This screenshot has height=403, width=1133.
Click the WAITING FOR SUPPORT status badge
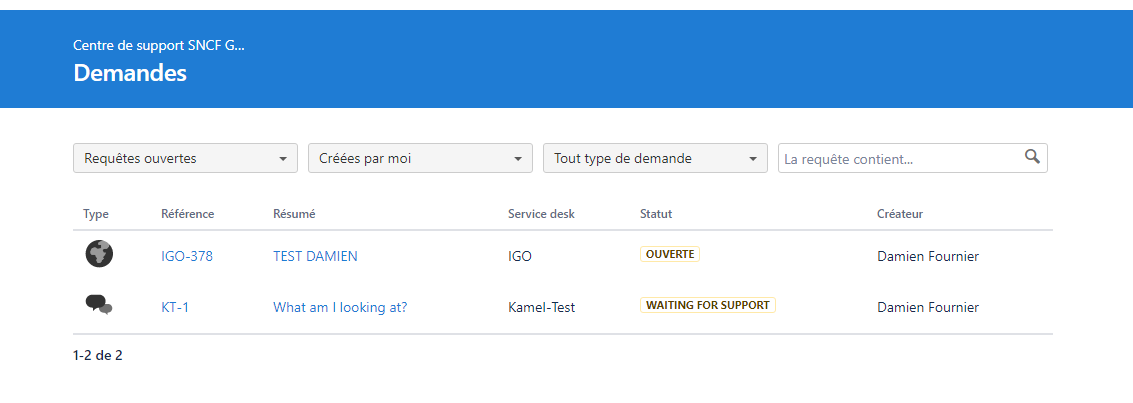[707, 305]
